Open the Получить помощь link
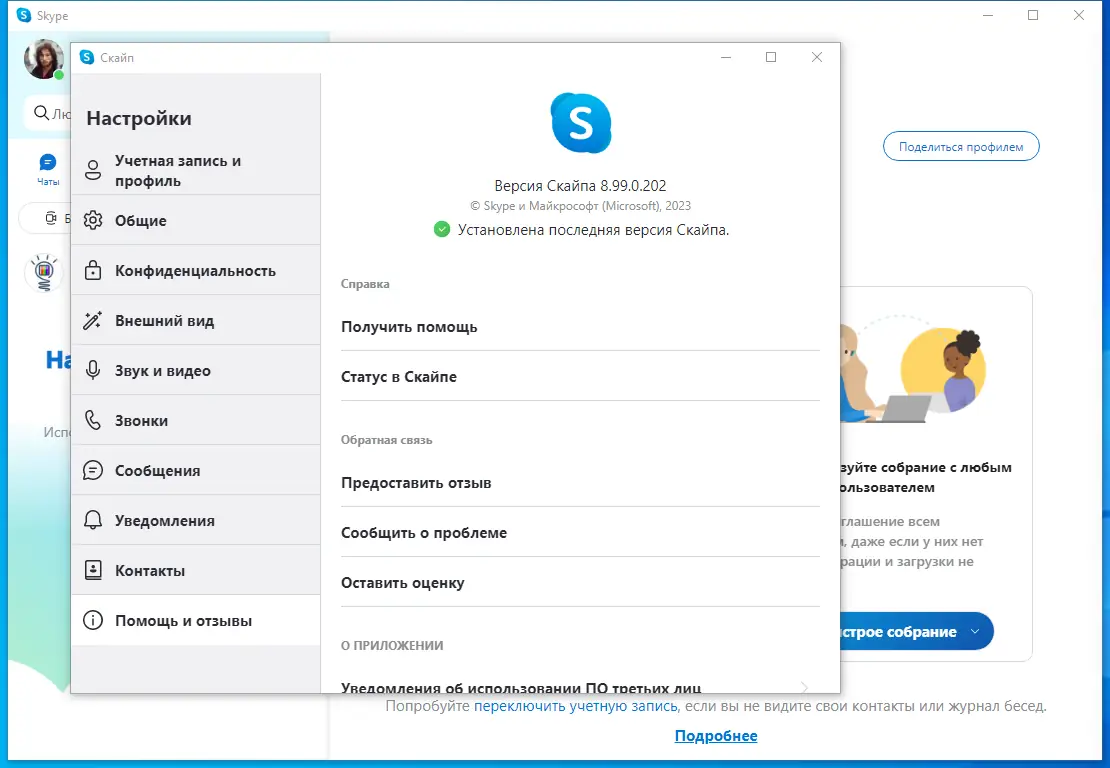 tap(409, 326)
